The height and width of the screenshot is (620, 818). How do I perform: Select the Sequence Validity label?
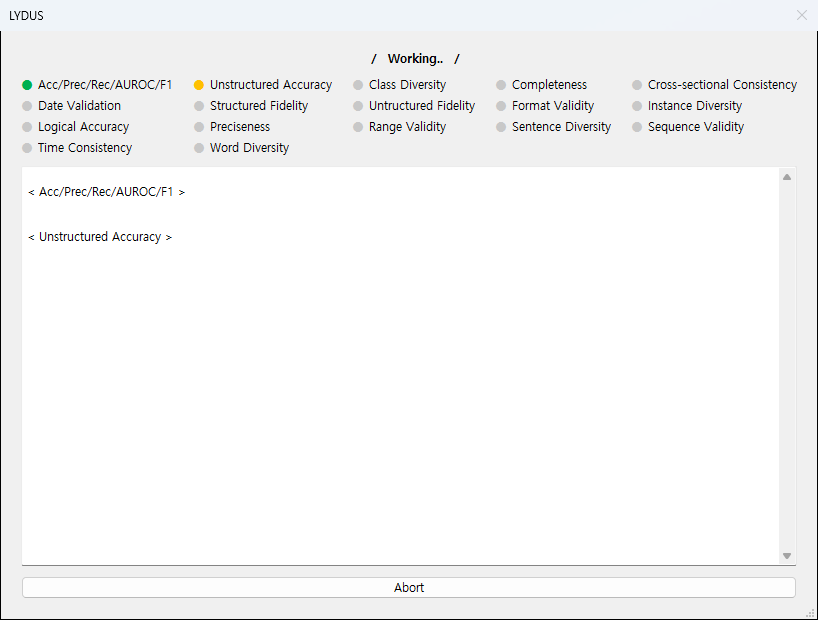(696, 127)
